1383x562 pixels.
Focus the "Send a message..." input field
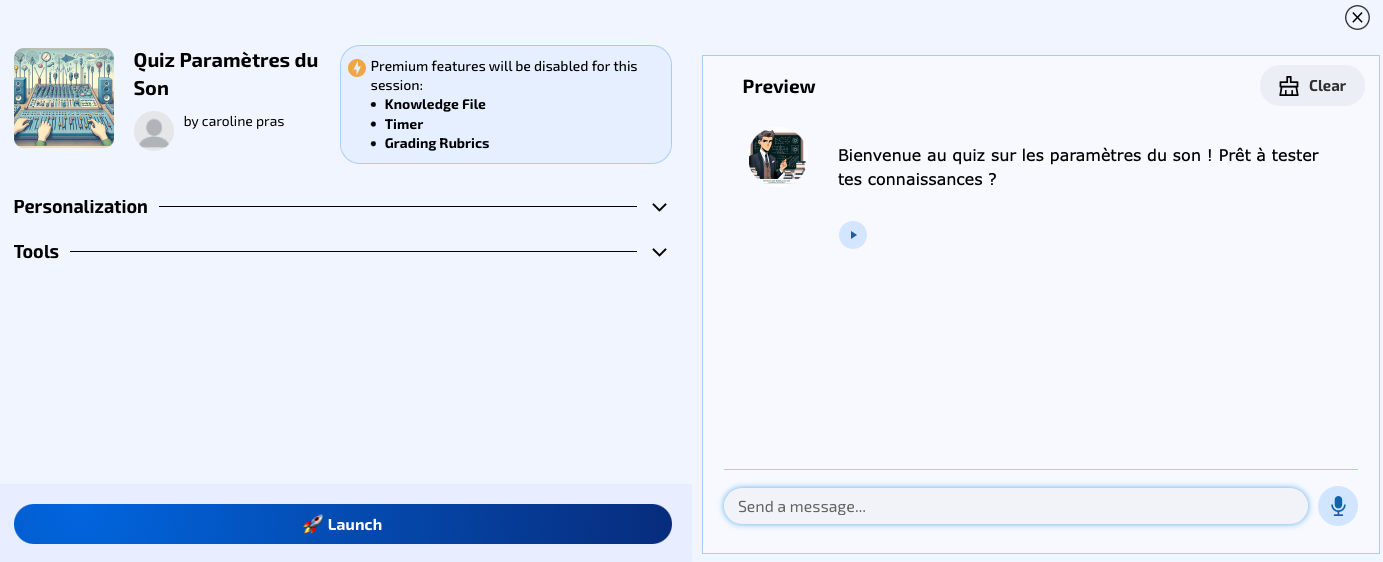1015,506
